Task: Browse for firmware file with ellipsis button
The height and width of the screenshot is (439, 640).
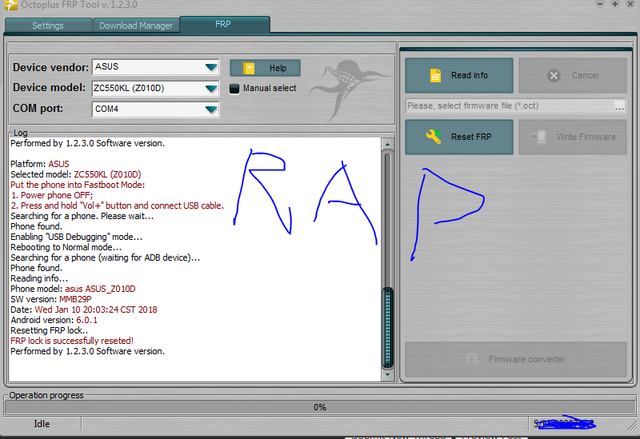Action: 619,106
